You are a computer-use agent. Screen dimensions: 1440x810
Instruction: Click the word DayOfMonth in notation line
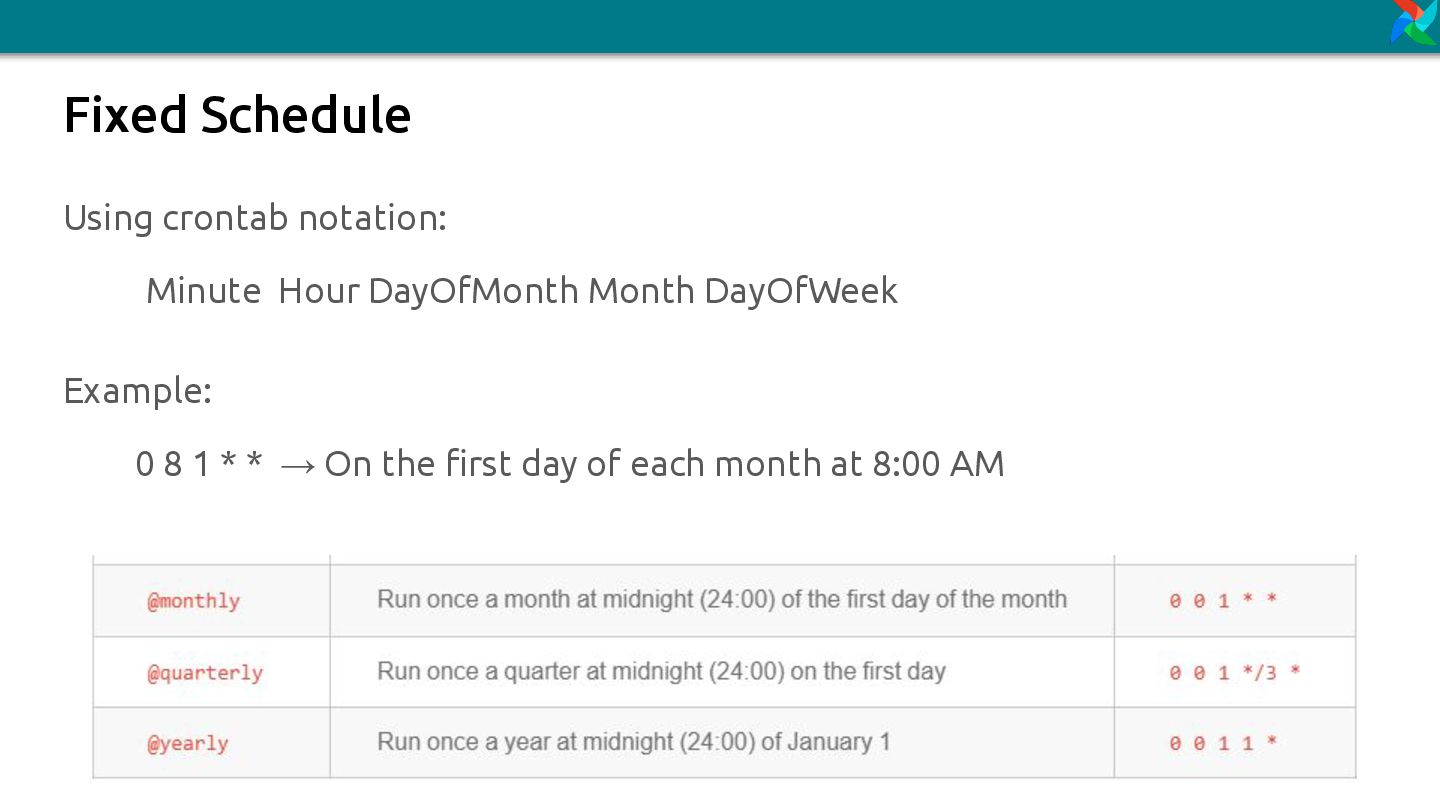tap(473, 291)
